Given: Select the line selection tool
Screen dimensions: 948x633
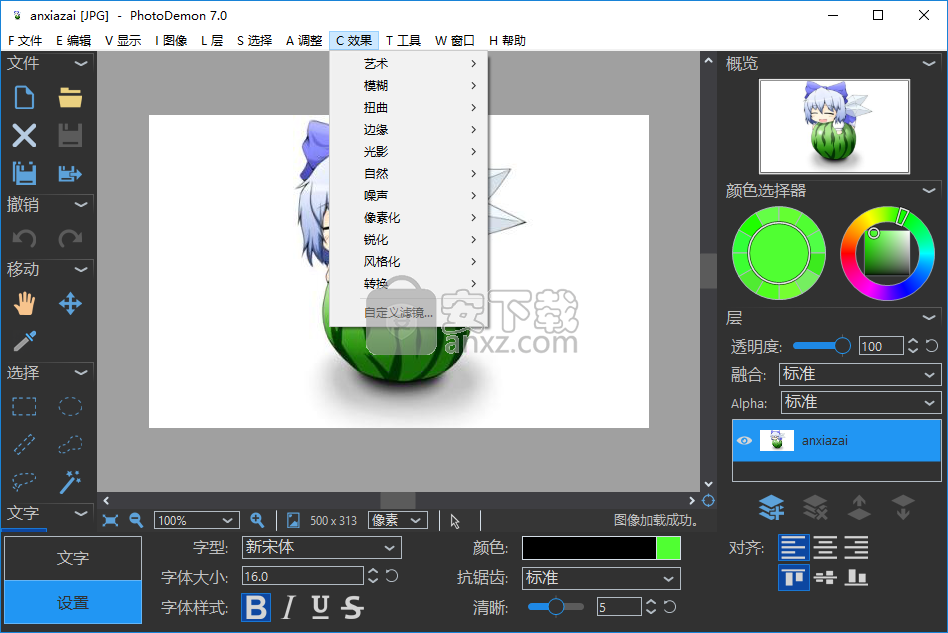Looking at the screenshot, I should (24, 444).
